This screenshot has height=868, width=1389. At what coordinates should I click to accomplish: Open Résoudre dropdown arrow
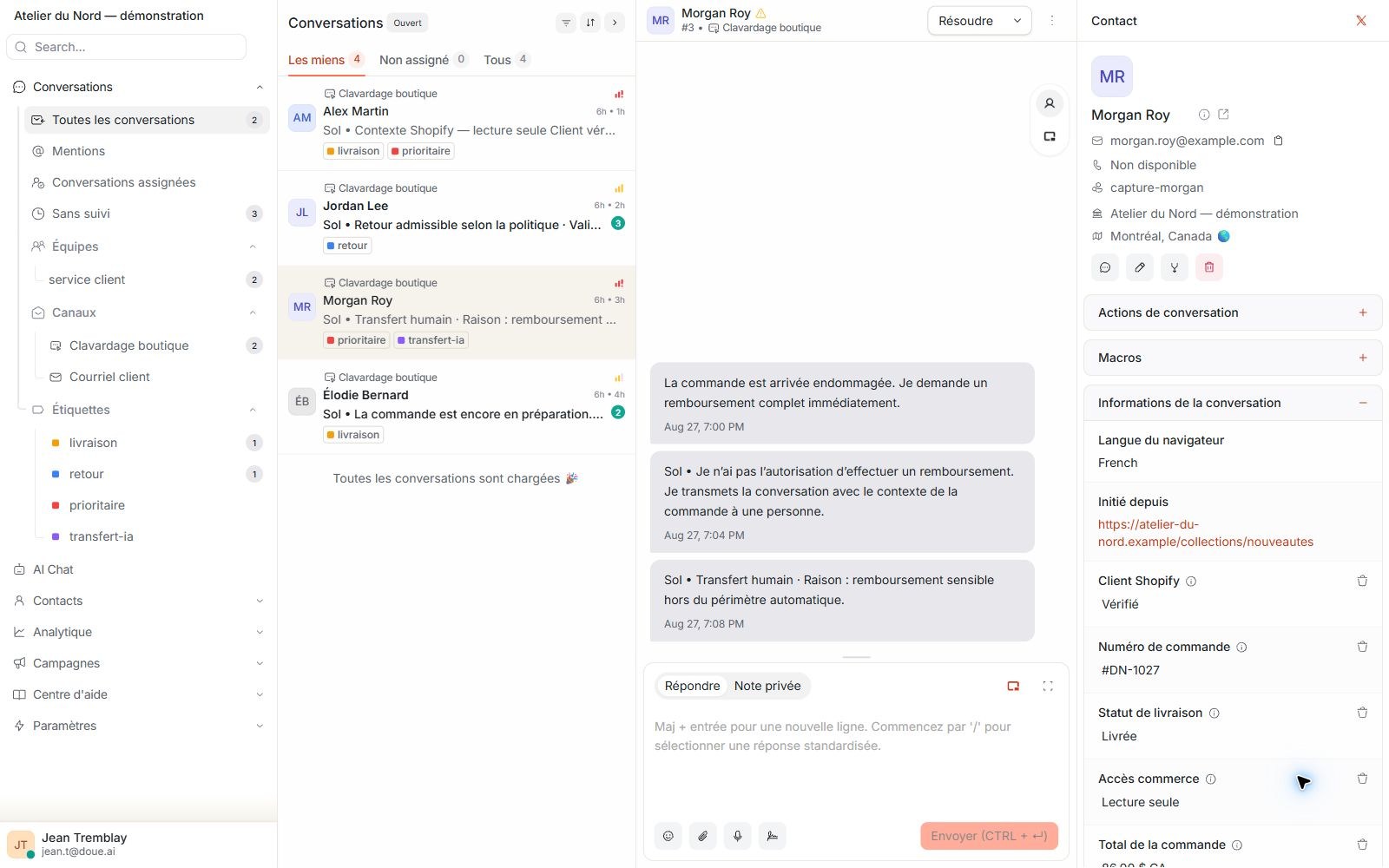click(1017, 21)
